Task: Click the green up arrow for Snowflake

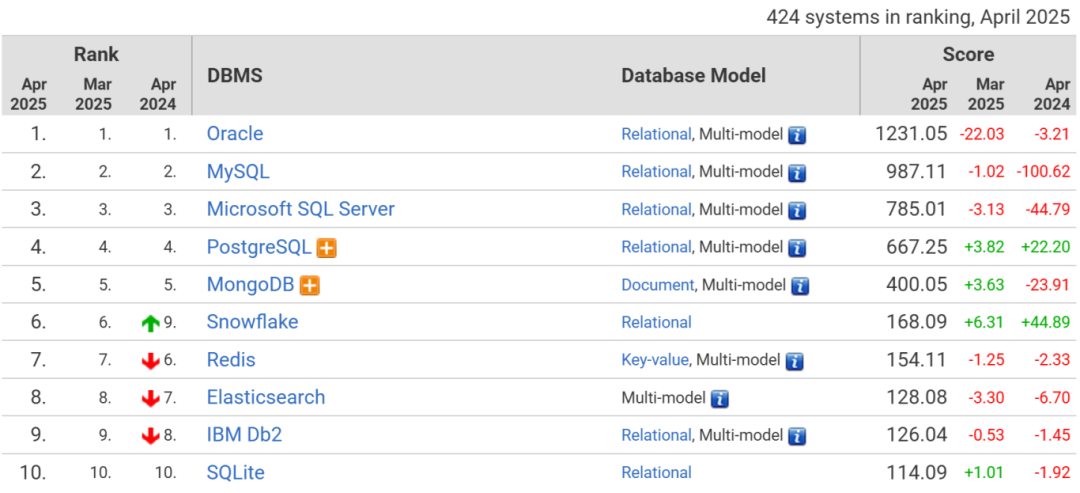Action: tap(151, 323)
